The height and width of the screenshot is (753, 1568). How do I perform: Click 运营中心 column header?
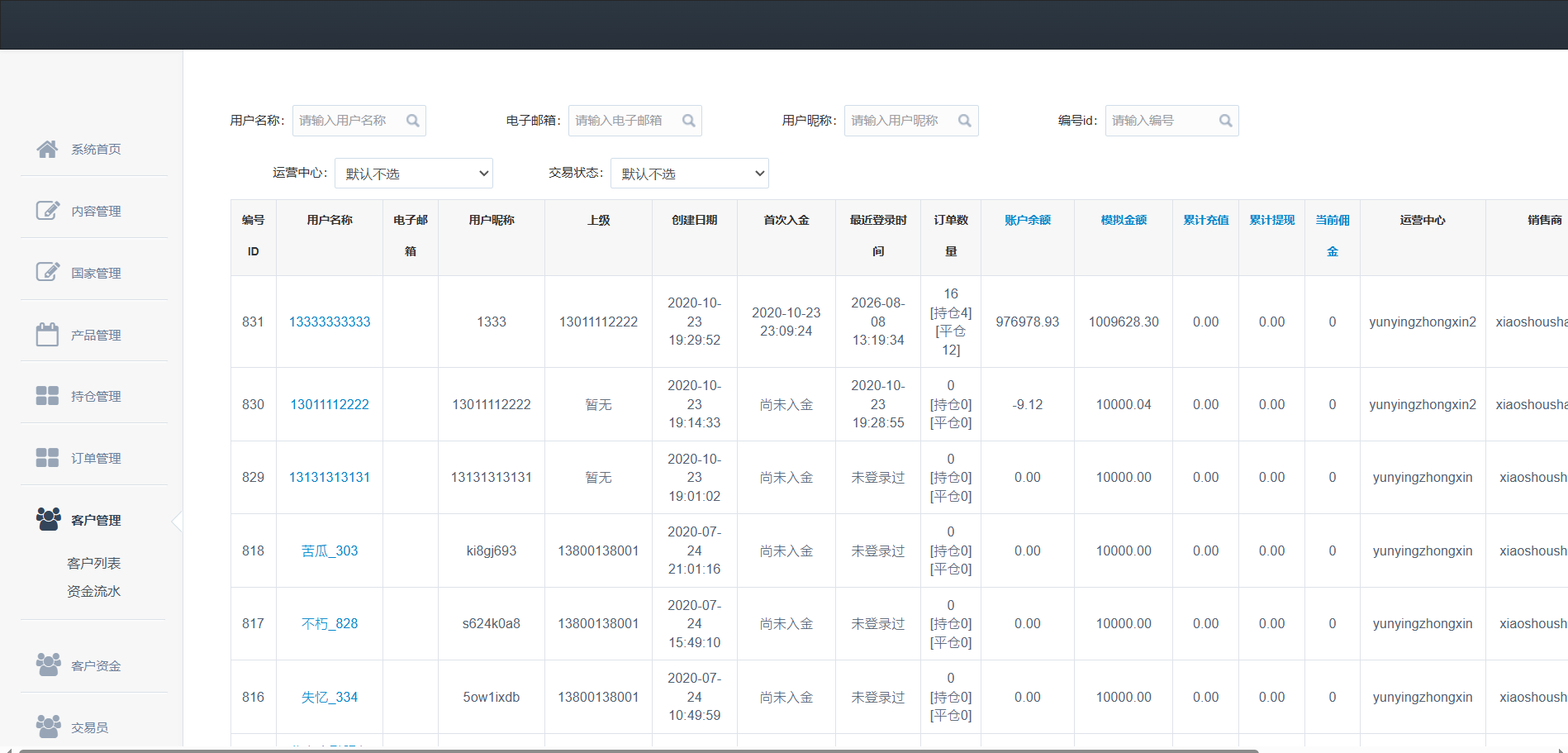[x=1423, y=220]
